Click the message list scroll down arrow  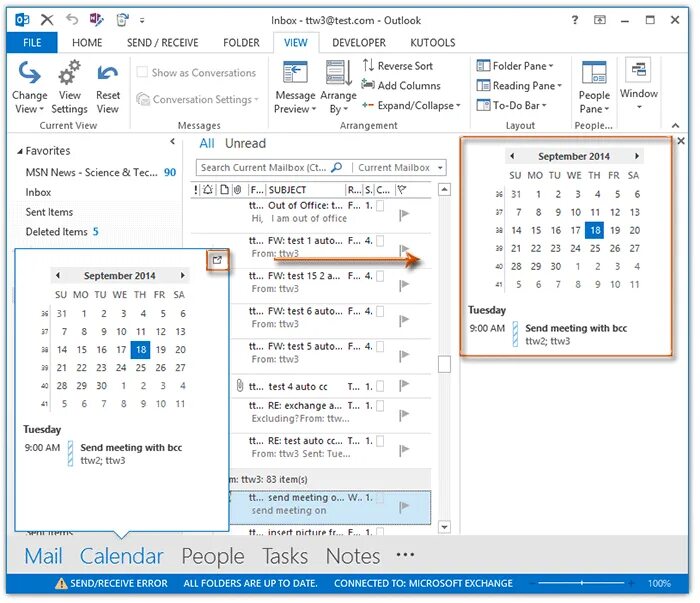[x=444, y=527]
